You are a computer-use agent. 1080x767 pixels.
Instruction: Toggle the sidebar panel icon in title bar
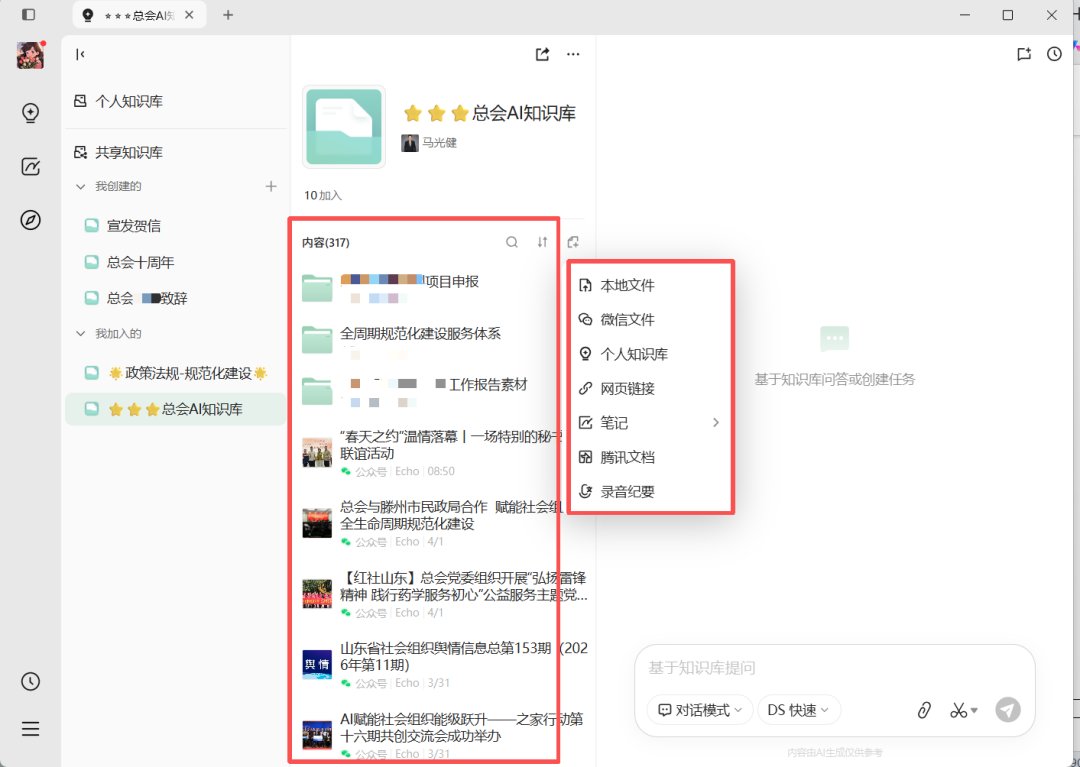click(28, 14)
